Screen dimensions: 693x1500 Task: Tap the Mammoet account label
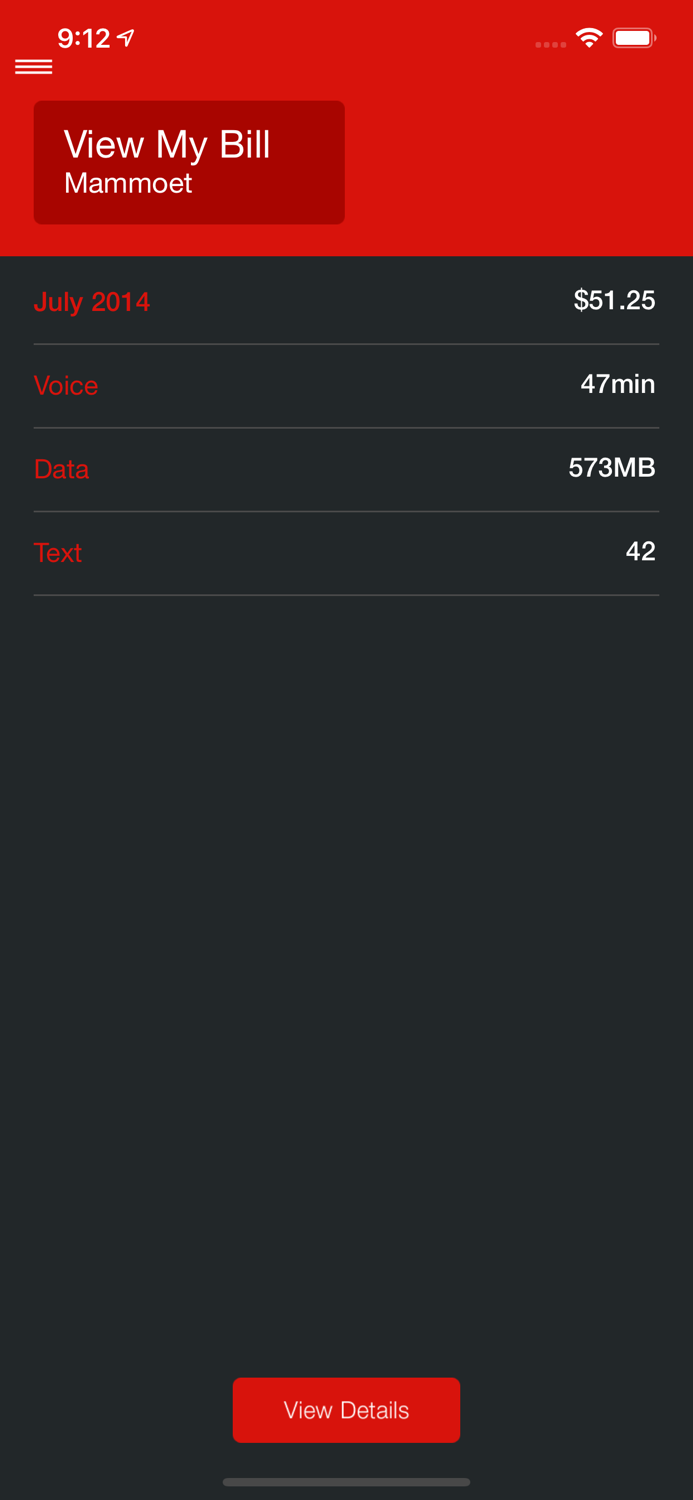[x=129, y=183]
